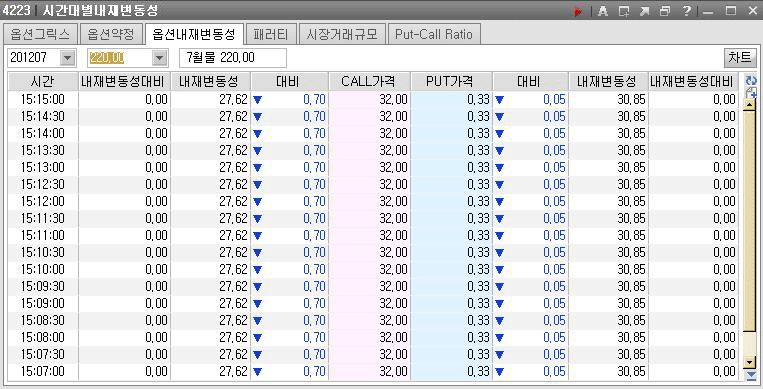This screenshot has width=763, height=389.
Task: Select the 15:14:30 time cell
Action: tap(43, 117)
